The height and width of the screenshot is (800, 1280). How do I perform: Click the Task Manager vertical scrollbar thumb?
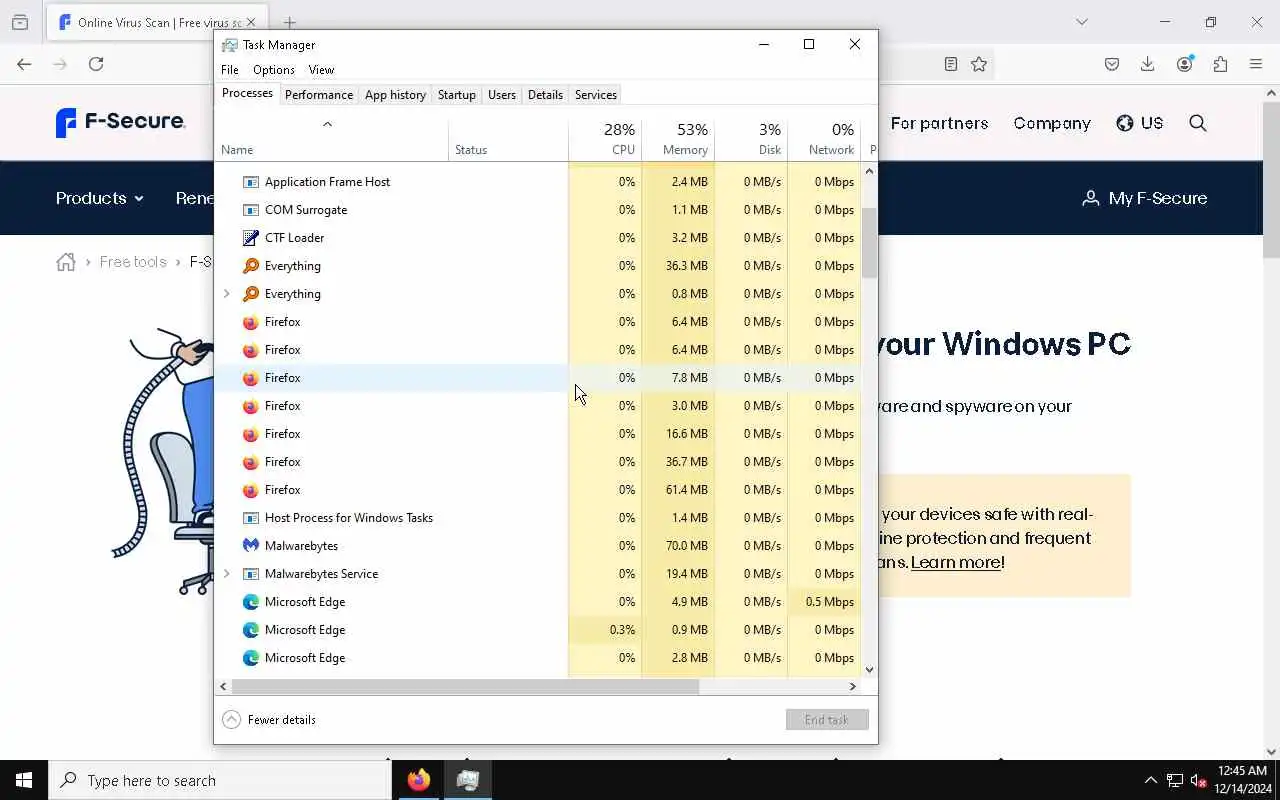click(869, 242)
